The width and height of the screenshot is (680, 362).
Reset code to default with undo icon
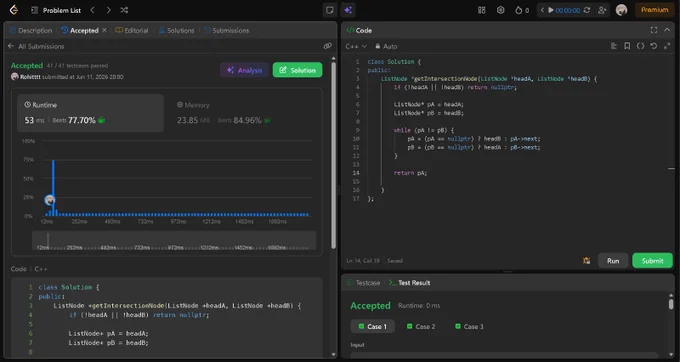[x=654, y=46]
